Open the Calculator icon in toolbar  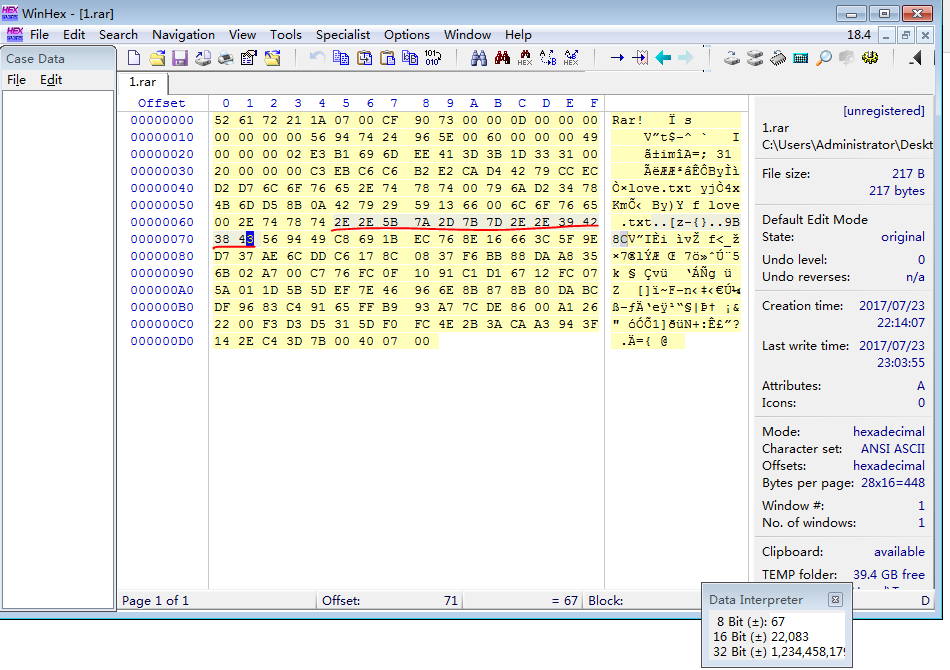pos(801,58)
